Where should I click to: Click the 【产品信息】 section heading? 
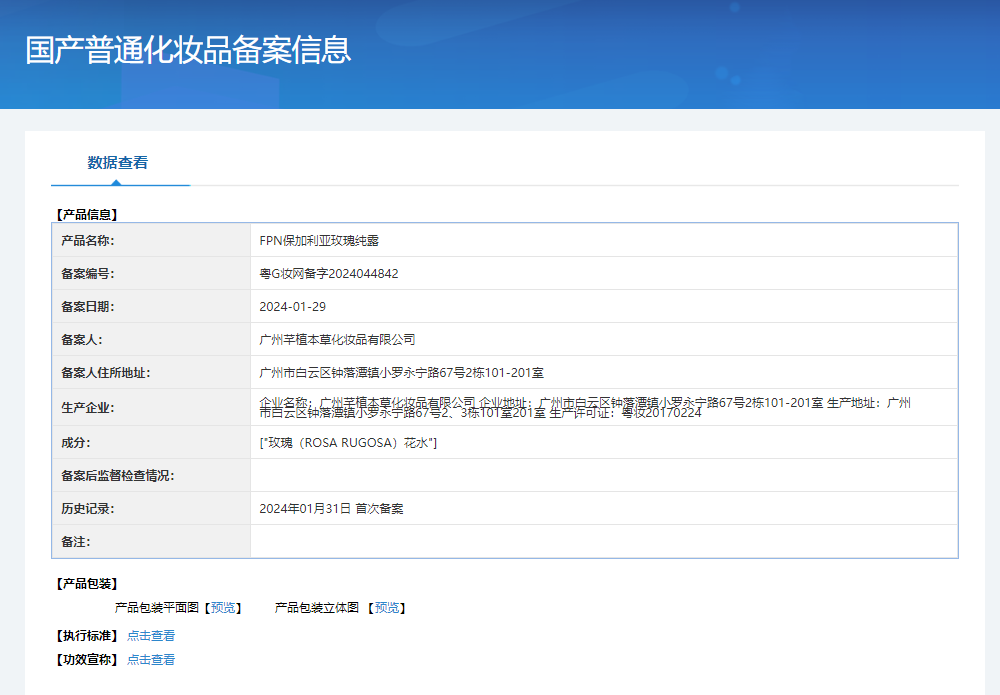tap(87, 214)
